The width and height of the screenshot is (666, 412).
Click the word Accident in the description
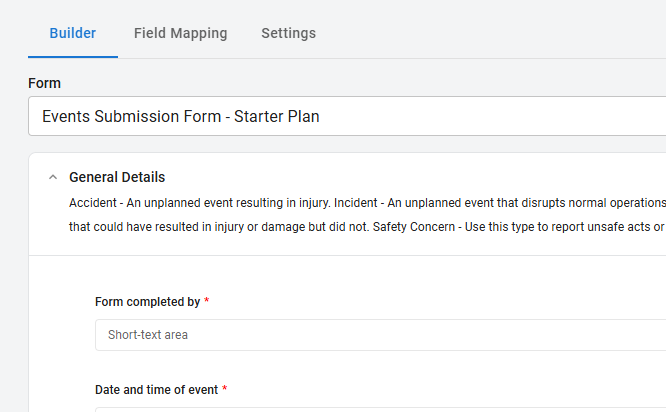coord(93,202)
